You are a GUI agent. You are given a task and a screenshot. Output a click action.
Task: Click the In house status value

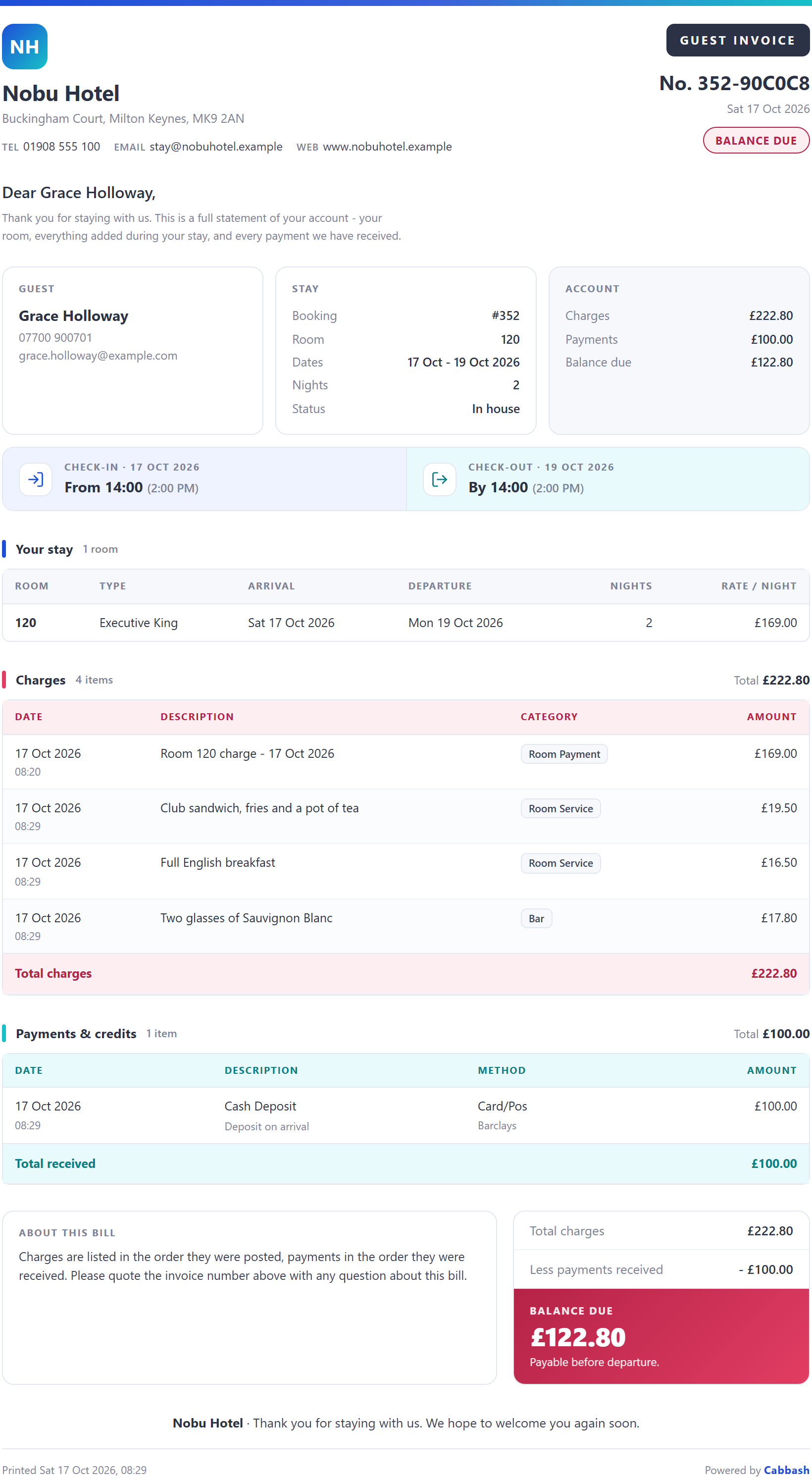496,409
